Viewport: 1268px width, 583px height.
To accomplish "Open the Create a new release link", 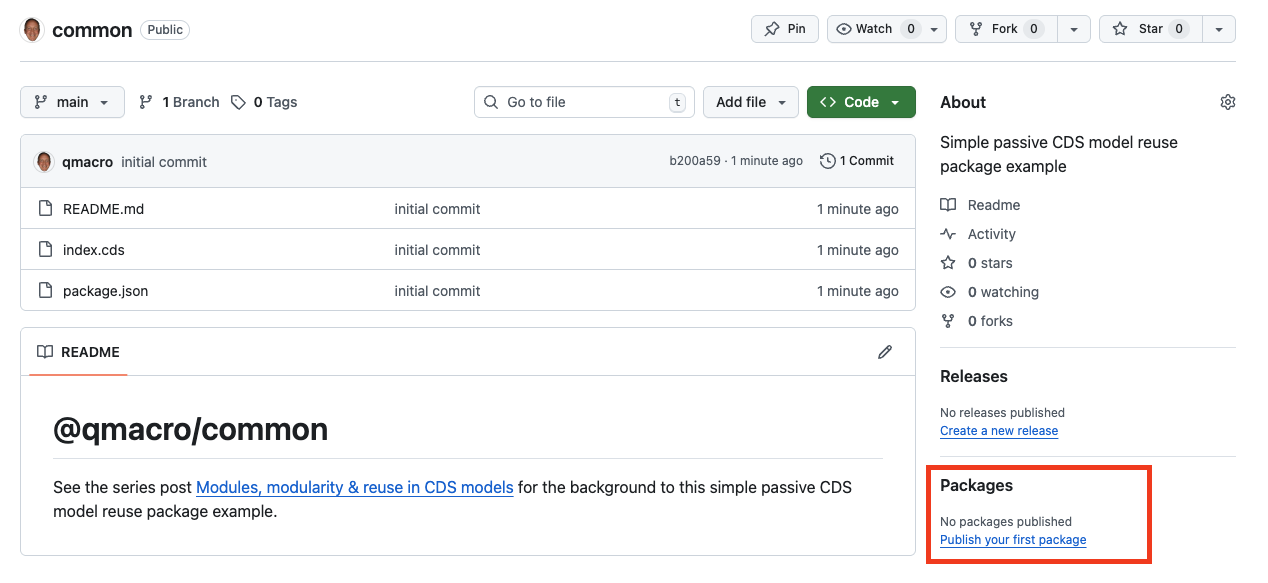I will 998,430.
